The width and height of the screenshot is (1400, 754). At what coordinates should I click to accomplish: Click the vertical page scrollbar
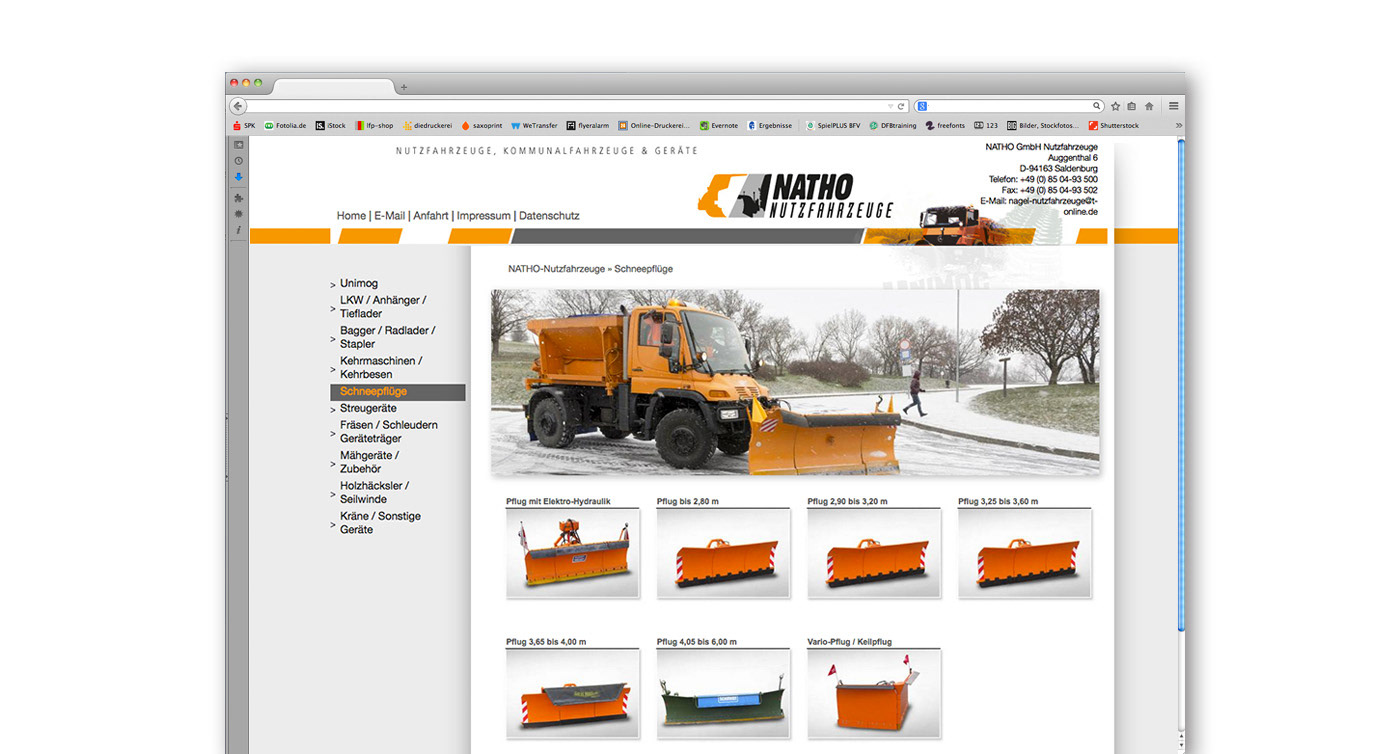tap(1180, 400)
